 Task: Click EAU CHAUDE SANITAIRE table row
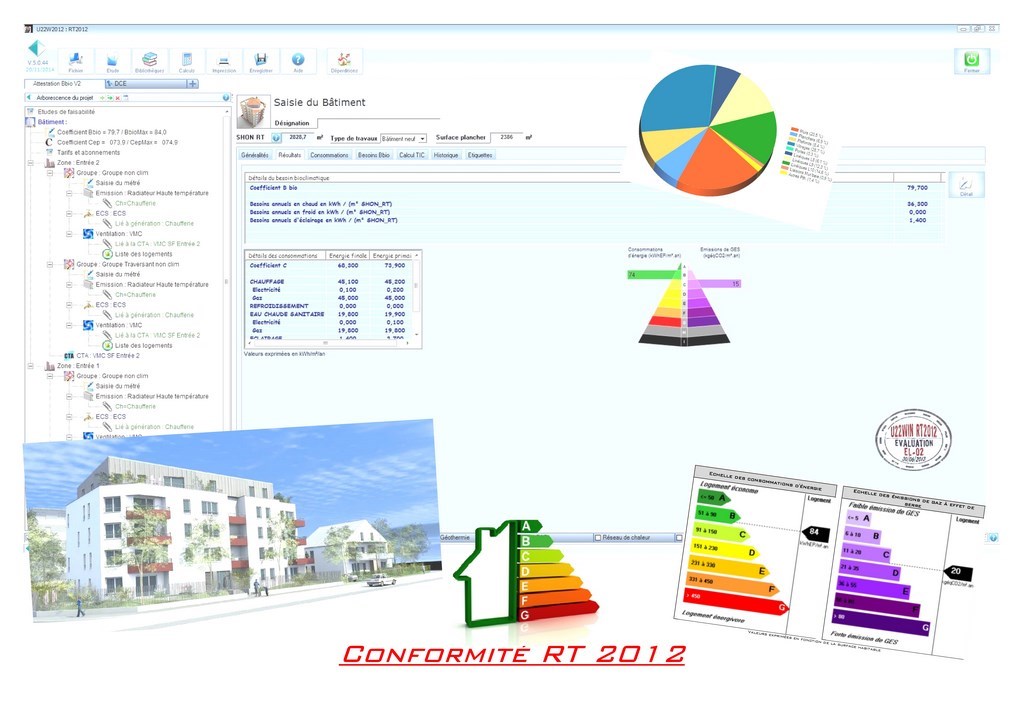tap(329, 314)
